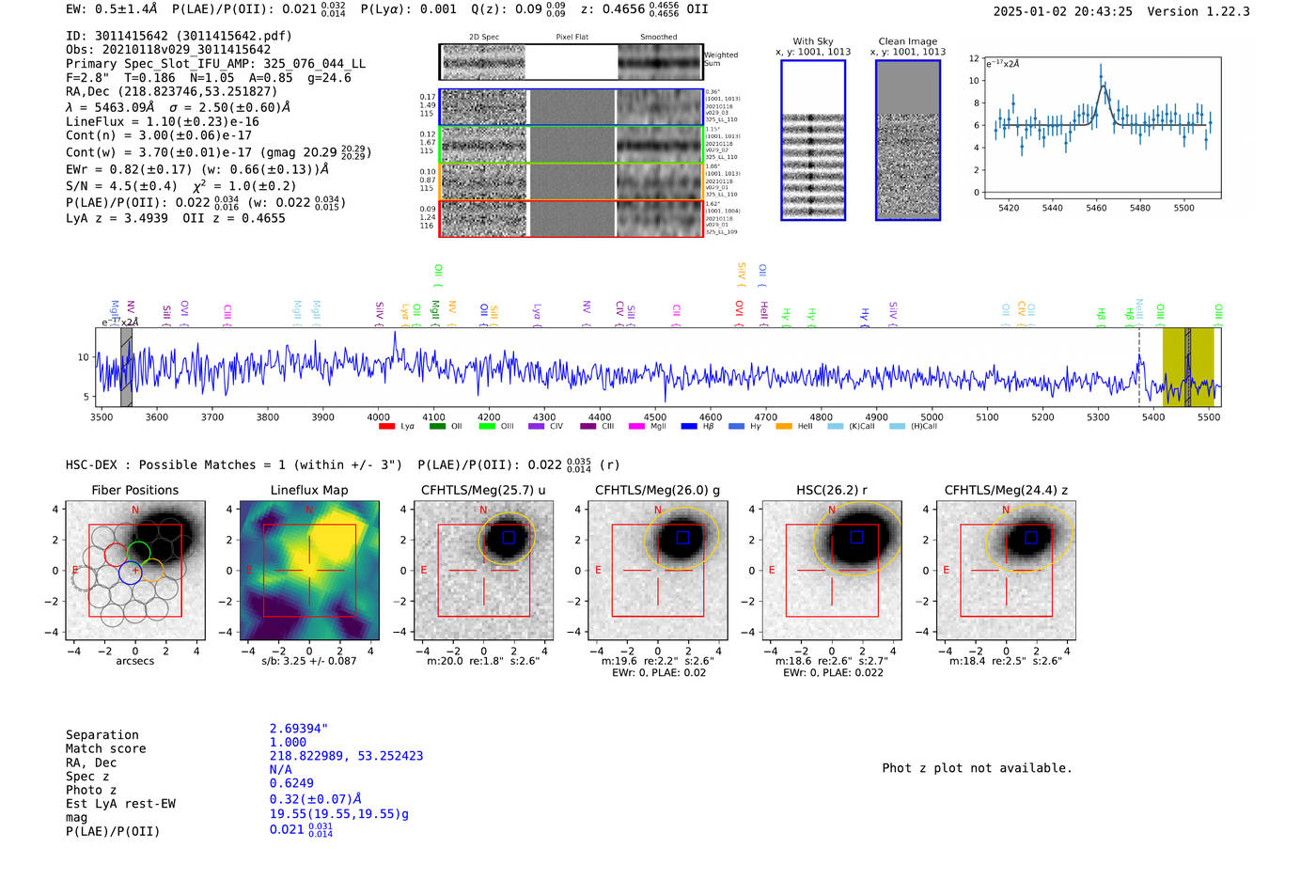Click the lime OIII legend swatch
This screenshot has height=896, width=1316.
pyautogui.click(x=487, y=427)
